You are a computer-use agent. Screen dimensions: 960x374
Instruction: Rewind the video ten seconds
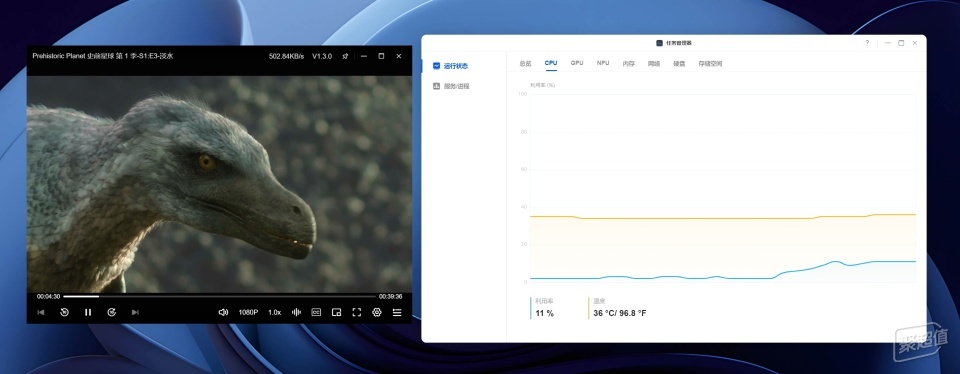tap(64, 312)
